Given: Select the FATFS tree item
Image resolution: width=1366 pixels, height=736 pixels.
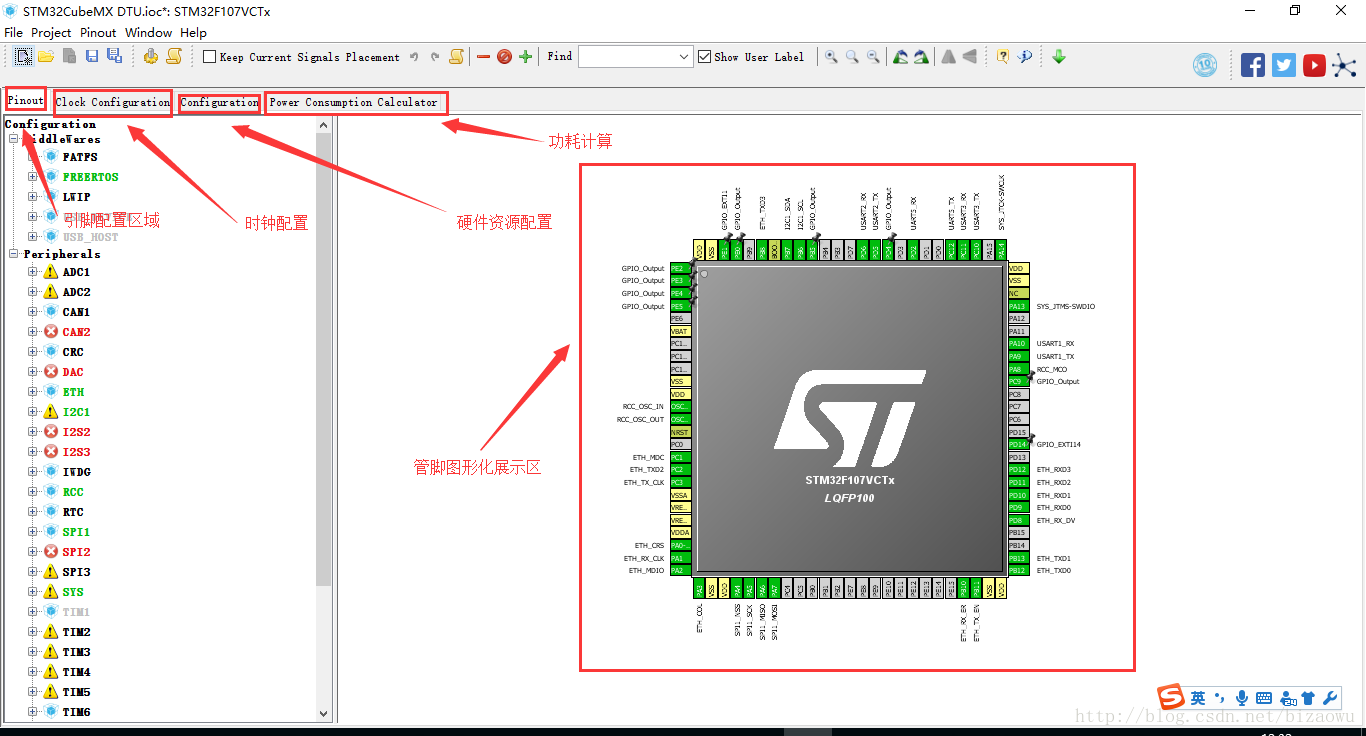Looking at the screenshot, I should [x=80, y=157].
